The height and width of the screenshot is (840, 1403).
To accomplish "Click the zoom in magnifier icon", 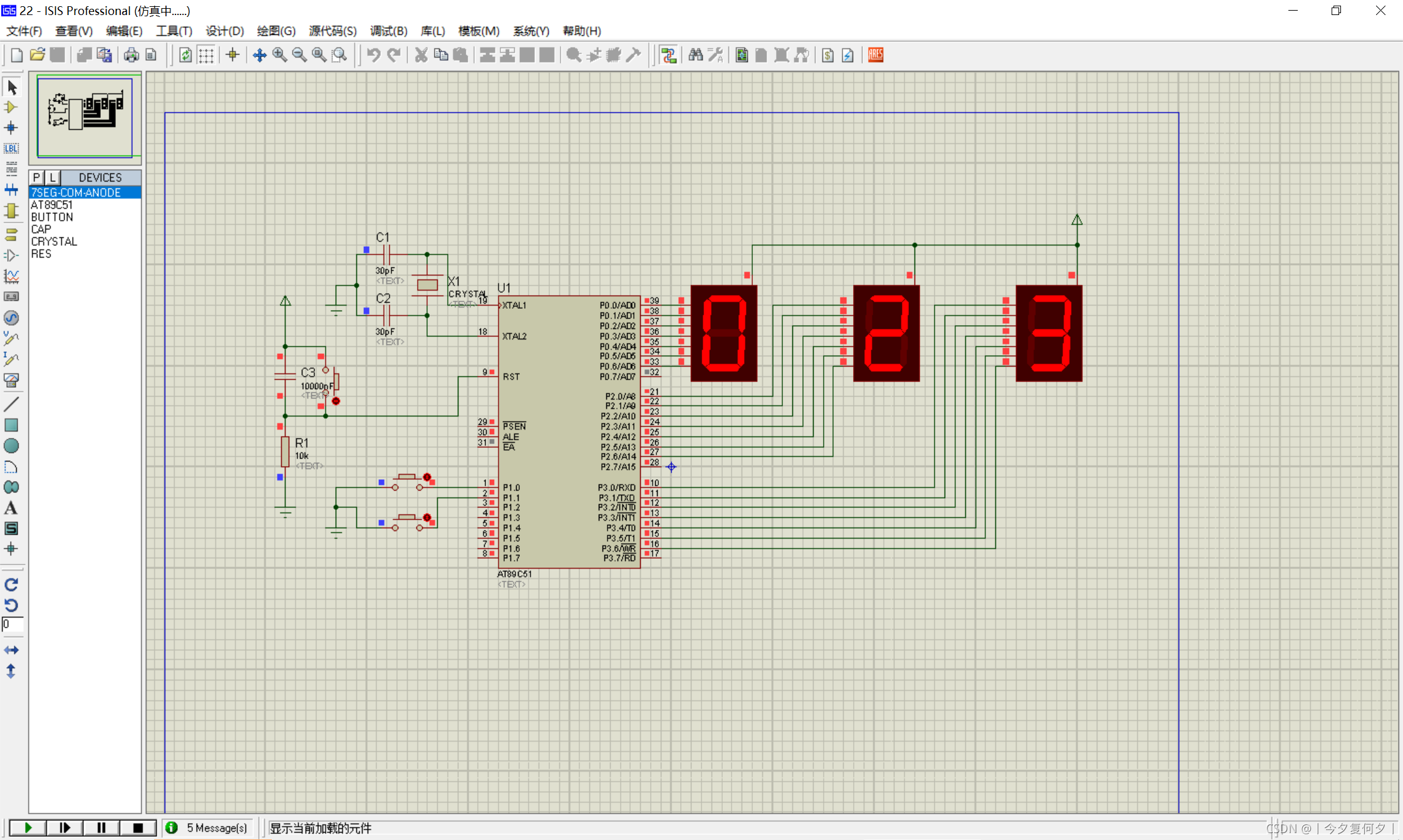I will (x=279, y=55).
